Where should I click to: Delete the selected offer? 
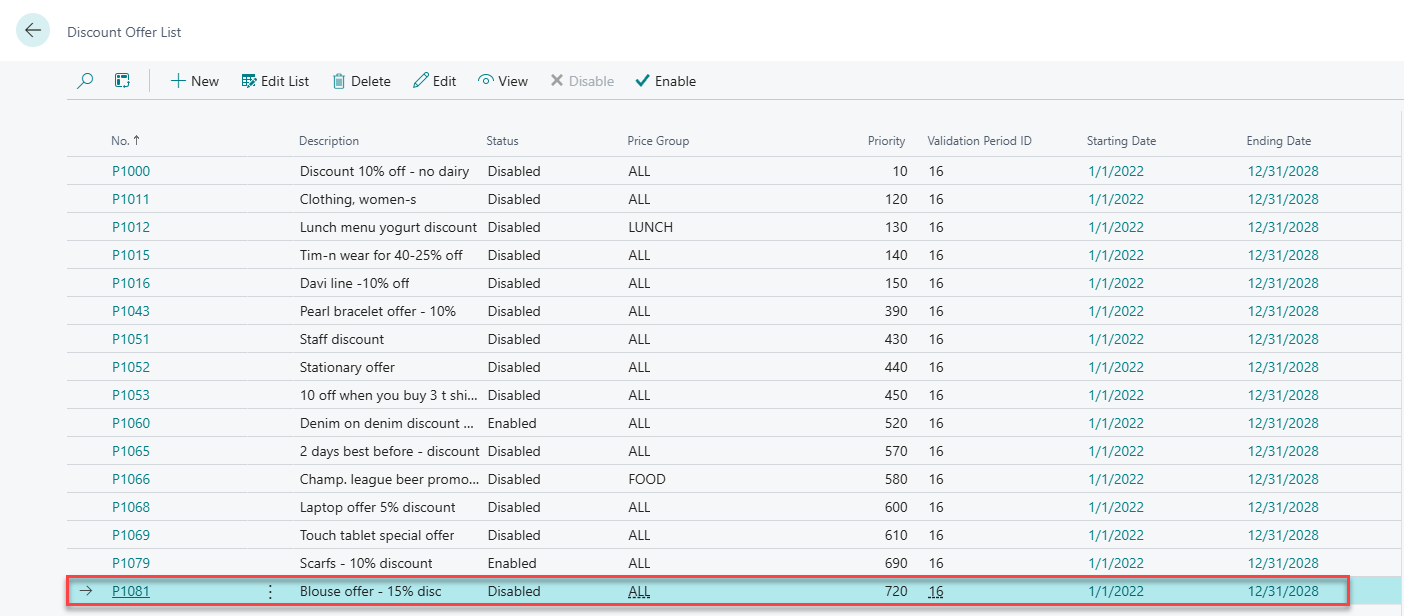(x=361, y=81)
